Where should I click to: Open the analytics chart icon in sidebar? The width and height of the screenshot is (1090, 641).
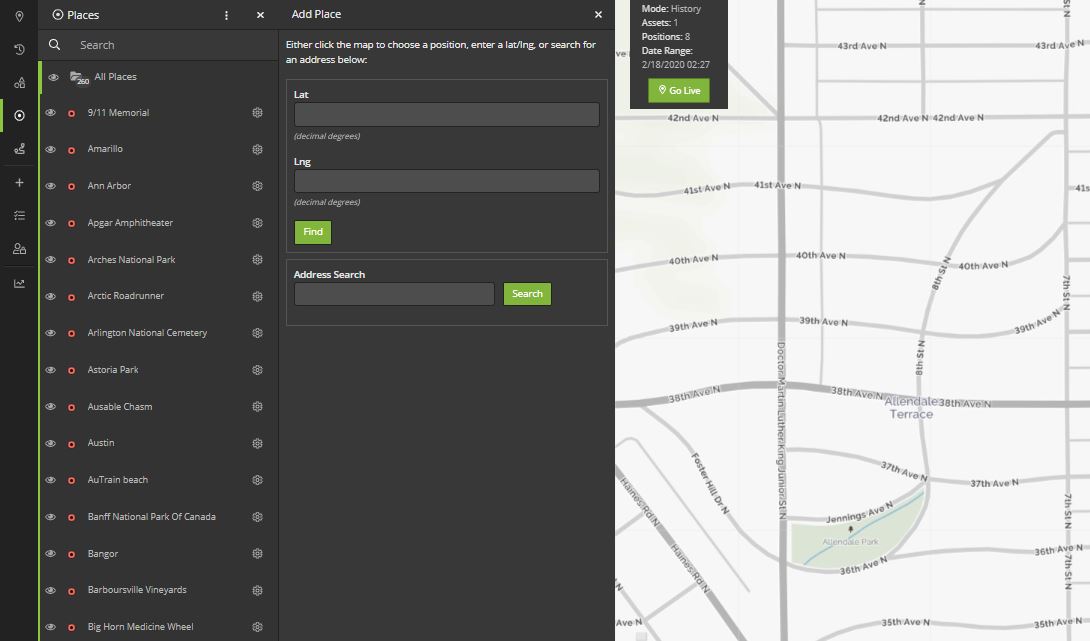pyautogui.click(x=19, y=283)
